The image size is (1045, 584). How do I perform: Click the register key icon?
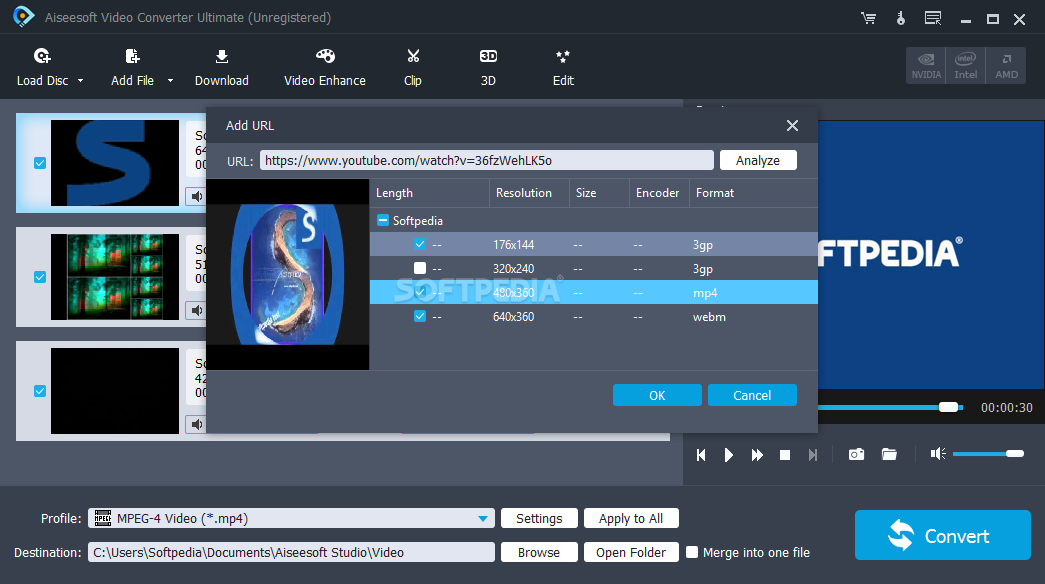click(901, 19)
